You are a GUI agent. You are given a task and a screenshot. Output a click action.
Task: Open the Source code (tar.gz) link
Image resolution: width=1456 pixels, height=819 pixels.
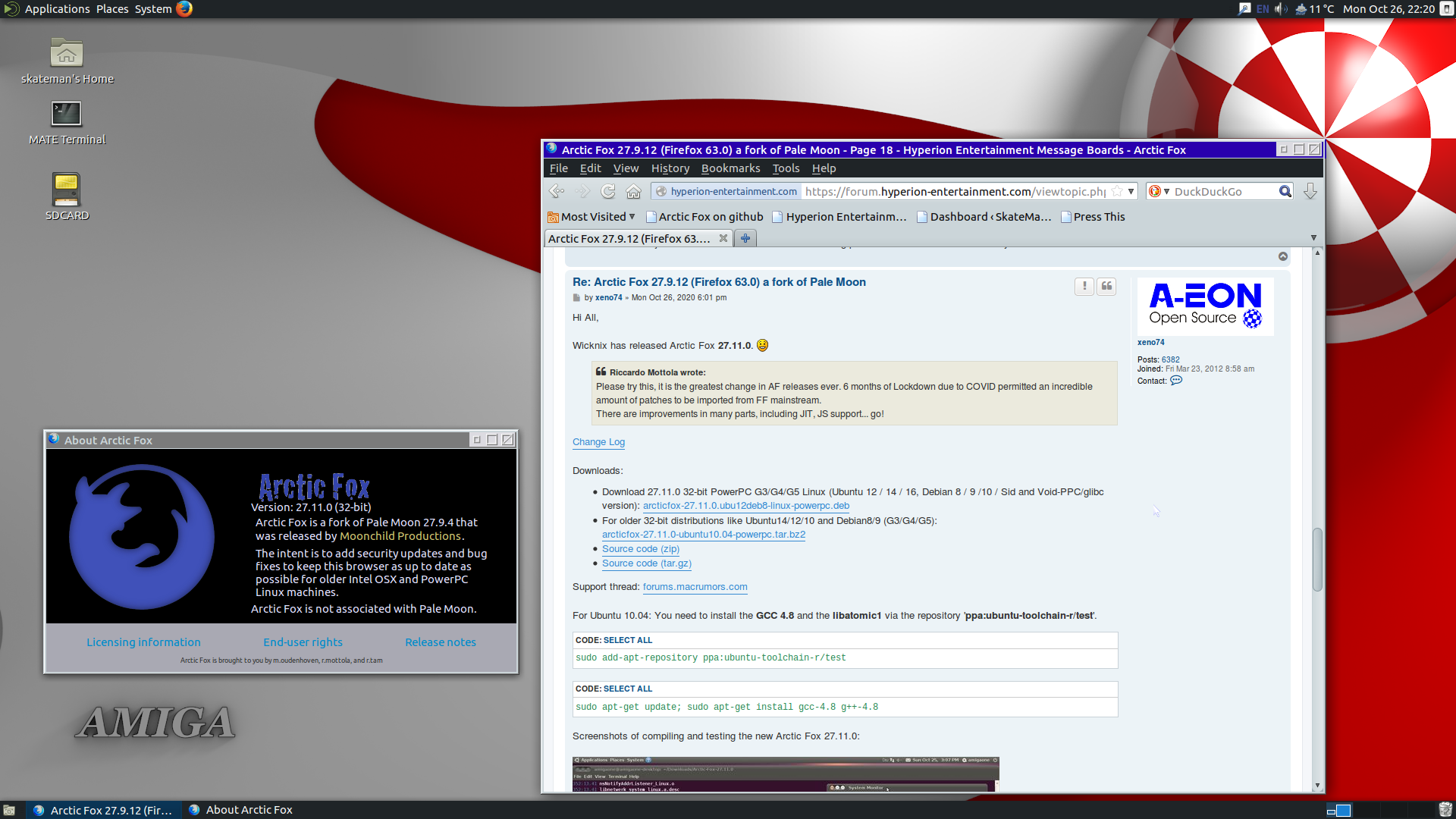pyautogui.click(x=647, y=563)
